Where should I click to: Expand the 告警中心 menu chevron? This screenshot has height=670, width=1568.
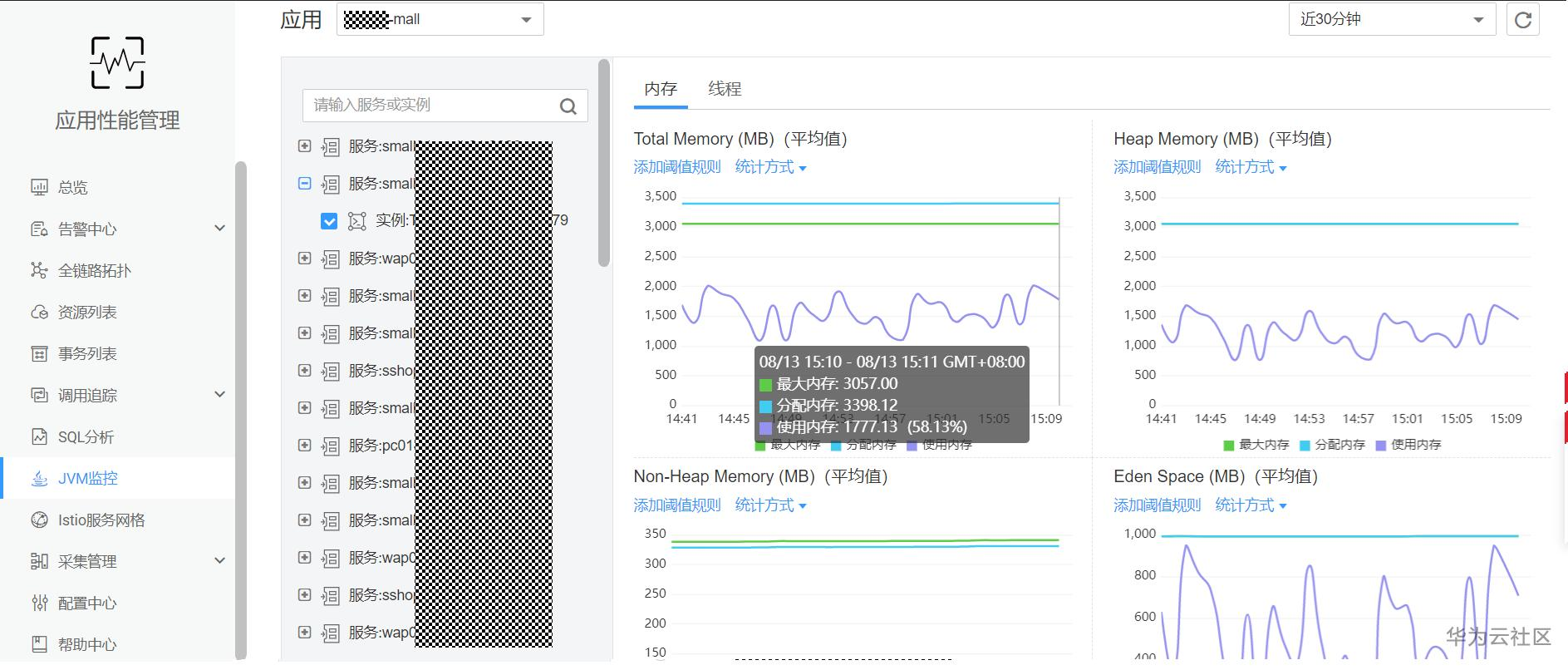[x=219, y=229]
